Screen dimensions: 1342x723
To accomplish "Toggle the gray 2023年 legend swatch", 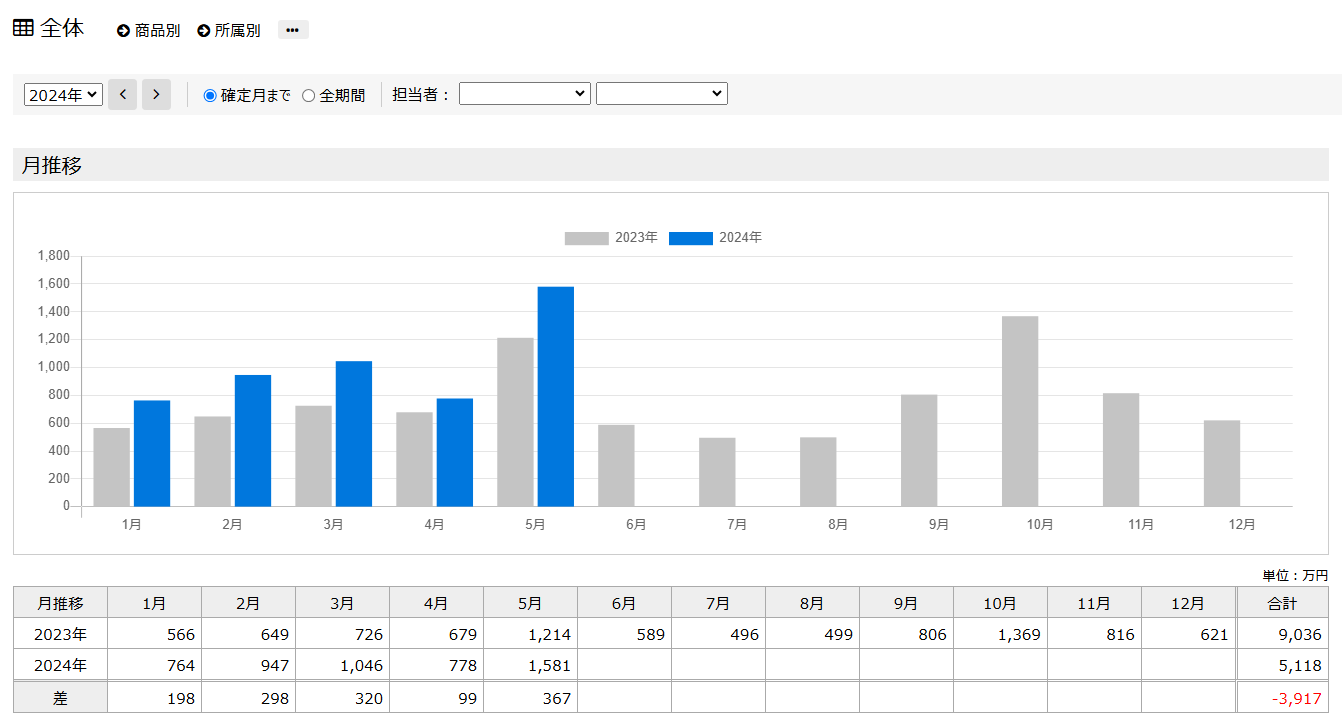I will pyautogui.click(x=586, y=238).
